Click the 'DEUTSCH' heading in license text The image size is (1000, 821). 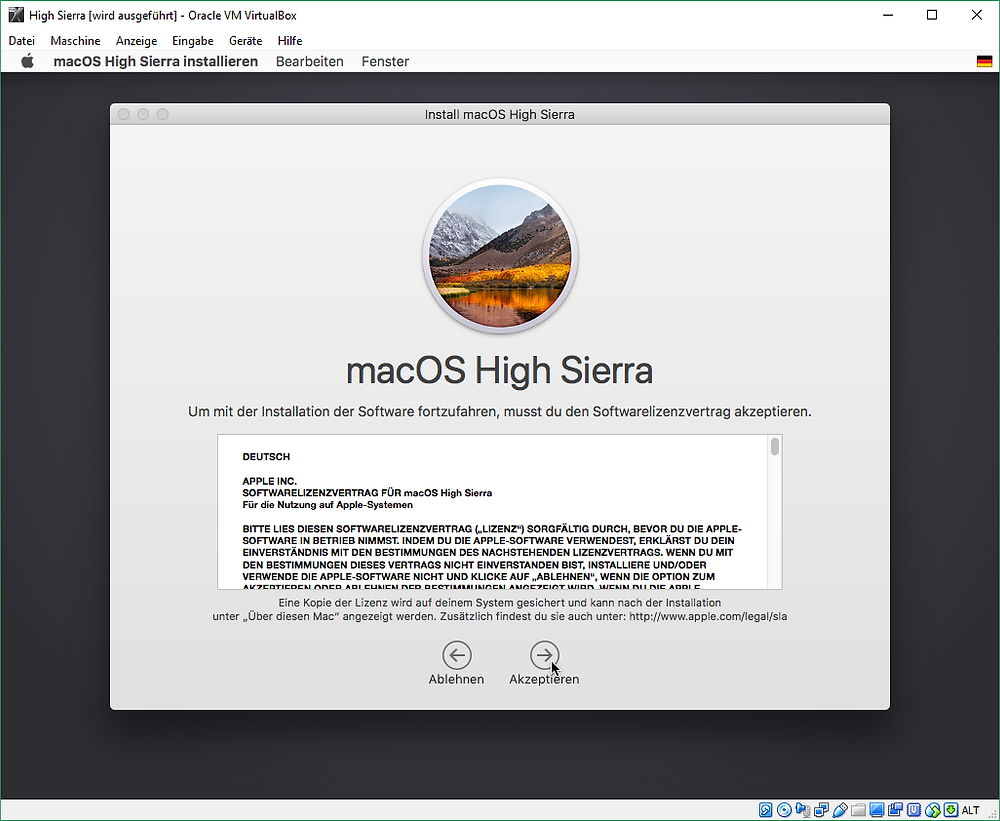266,457
